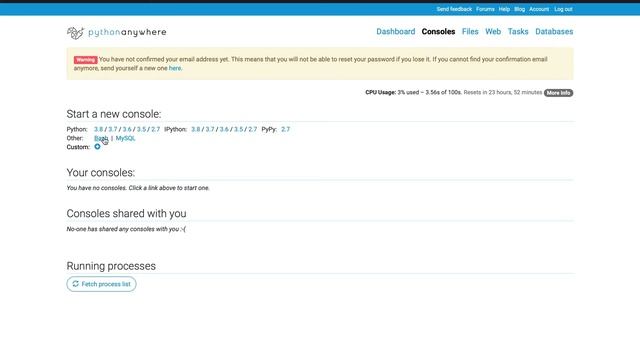Viewport: 640px width, 360px height.
Task: Click 'You have no consoles' message
Action: click(138, 188)
